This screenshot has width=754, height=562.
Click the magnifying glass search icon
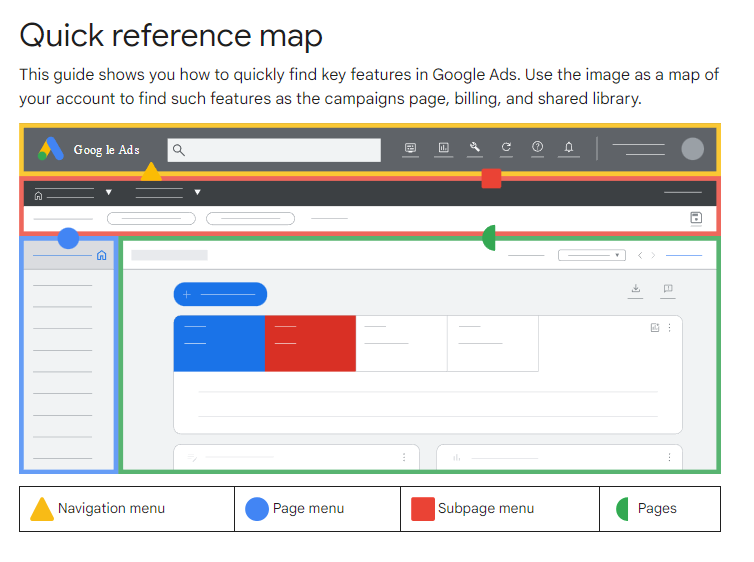[x=179, y=150]
